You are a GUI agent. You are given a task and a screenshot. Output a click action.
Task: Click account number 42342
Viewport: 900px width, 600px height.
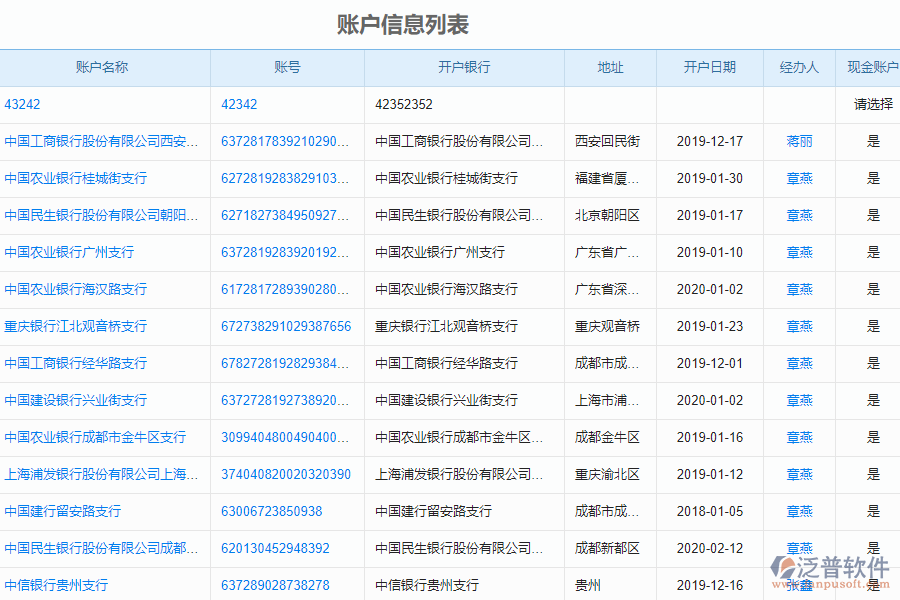pyautogui.click(x=238, y=104)
